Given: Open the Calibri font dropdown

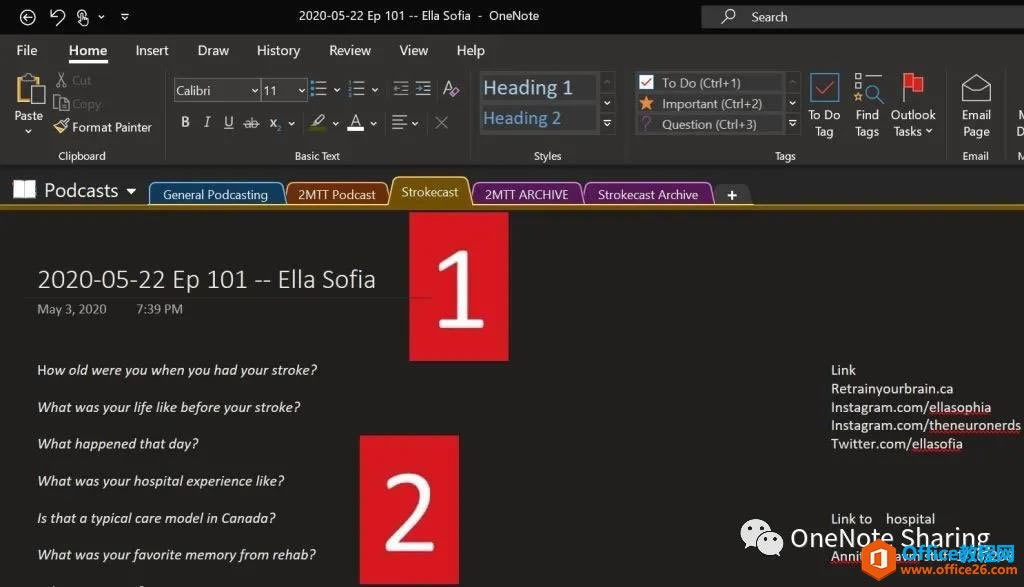Looking at the screenshot, I should [x=255, y=90].
